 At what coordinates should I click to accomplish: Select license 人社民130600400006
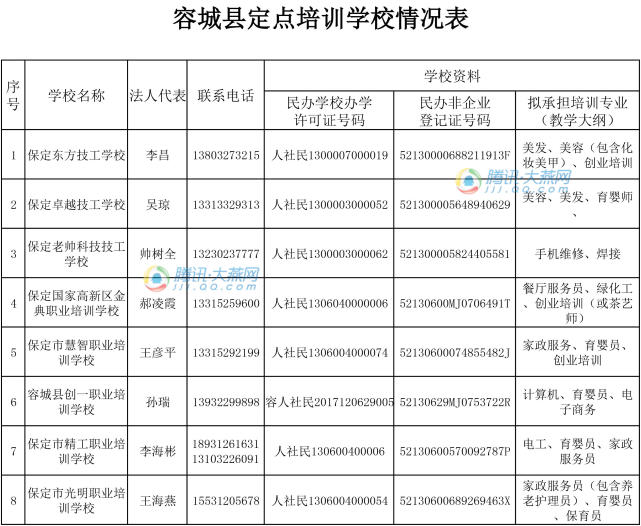click(330, 451)
